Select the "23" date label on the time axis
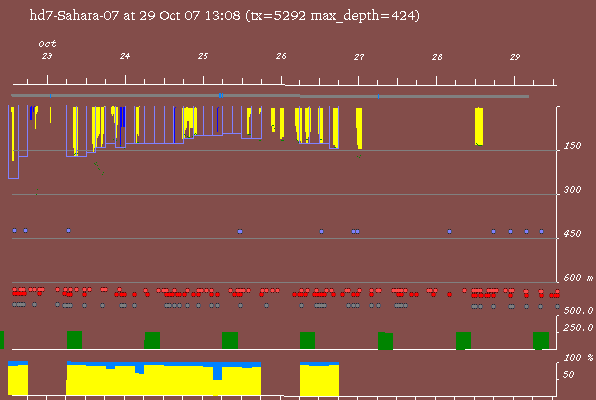This screenshot has height=400, width=596. 47,56
